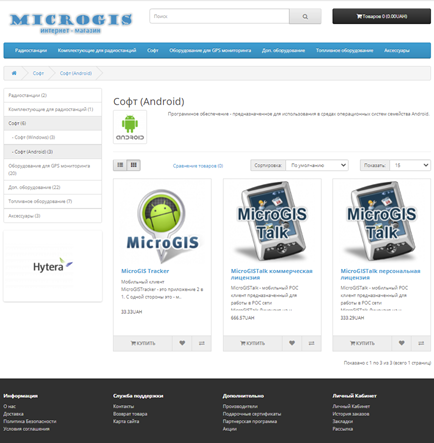Open Политика Безопасности footer link
This screenshot has width=434, height=443.
(30, 421)
